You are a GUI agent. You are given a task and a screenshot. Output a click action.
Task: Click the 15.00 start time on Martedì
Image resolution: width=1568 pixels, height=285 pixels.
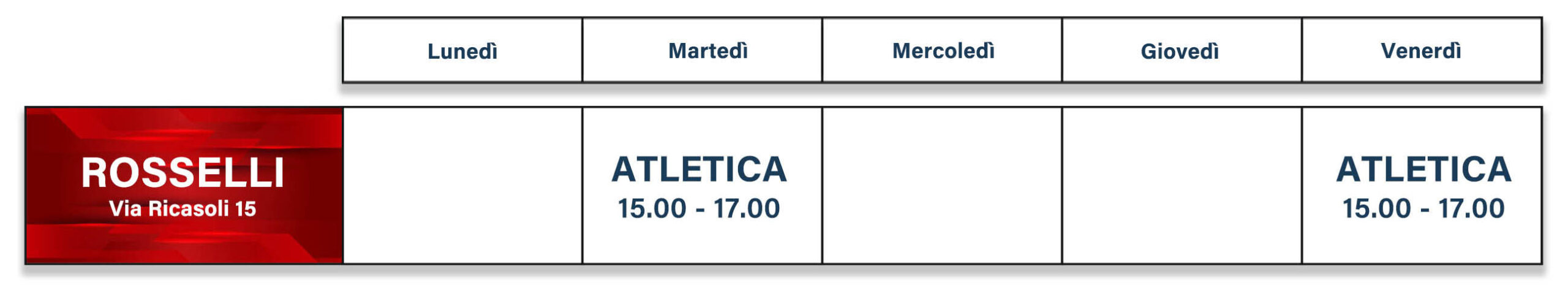652,208
